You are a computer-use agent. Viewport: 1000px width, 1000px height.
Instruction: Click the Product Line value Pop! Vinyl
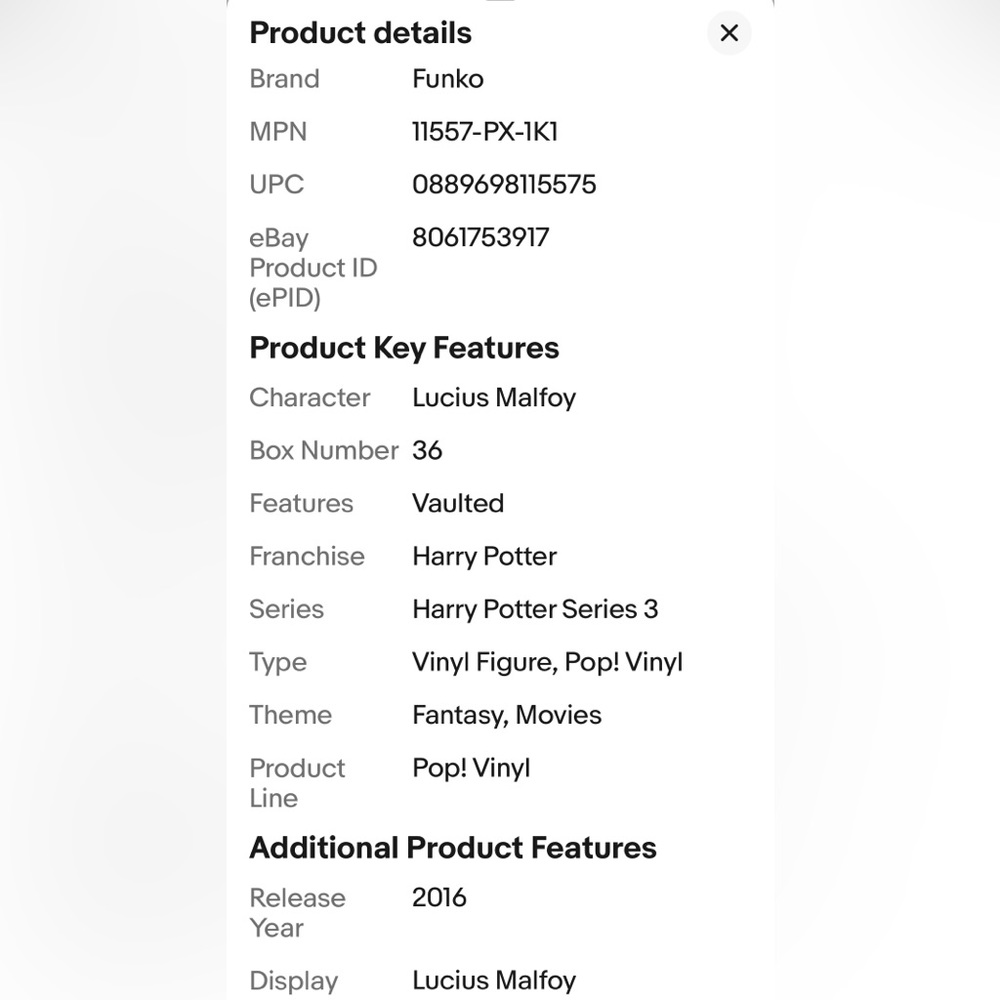(x=471, y=768)
